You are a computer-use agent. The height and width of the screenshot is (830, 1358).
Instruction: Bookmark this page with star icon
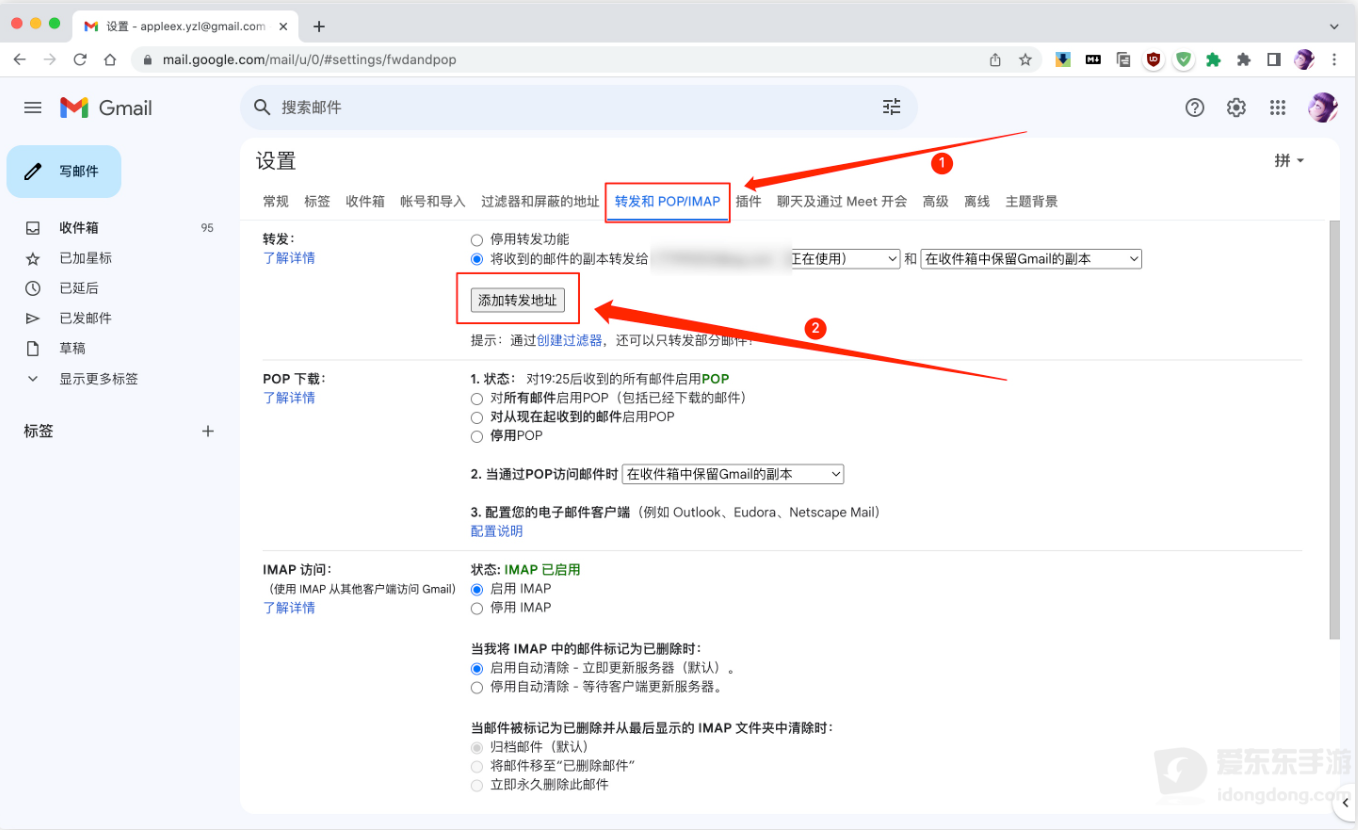point(1025,60)
